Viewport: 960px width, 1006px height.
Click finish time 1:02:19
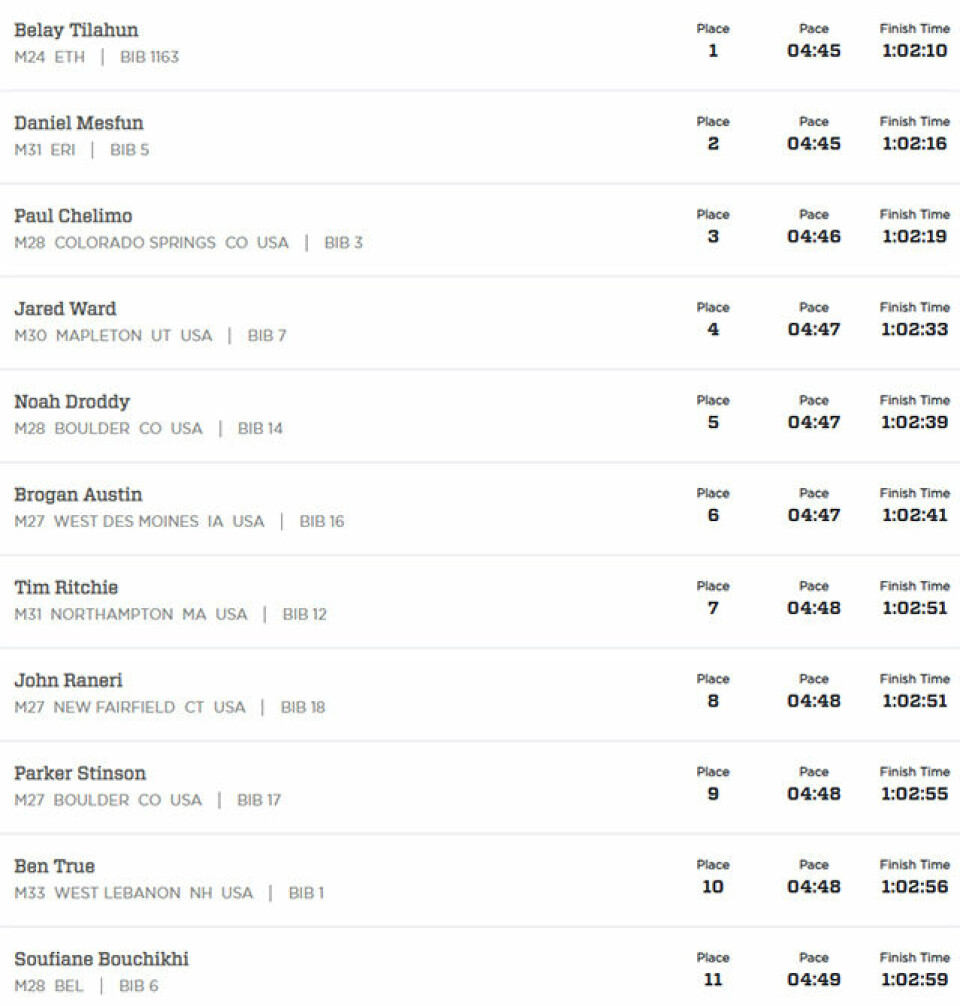click(914, 237)
